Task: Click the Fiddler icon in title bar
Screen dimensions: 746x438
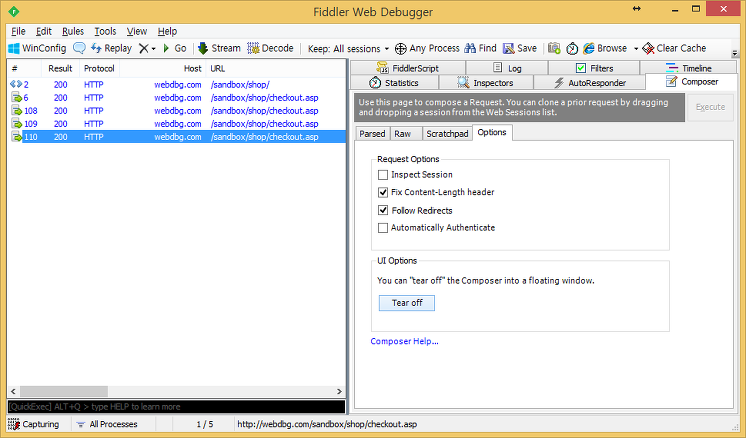Action: (14, 11)
